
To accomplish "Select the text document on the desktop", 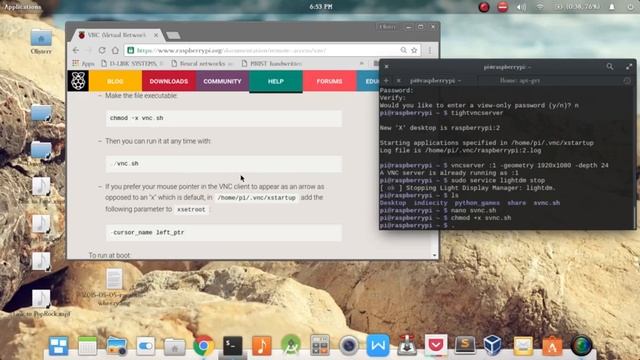I will [114, 279].
